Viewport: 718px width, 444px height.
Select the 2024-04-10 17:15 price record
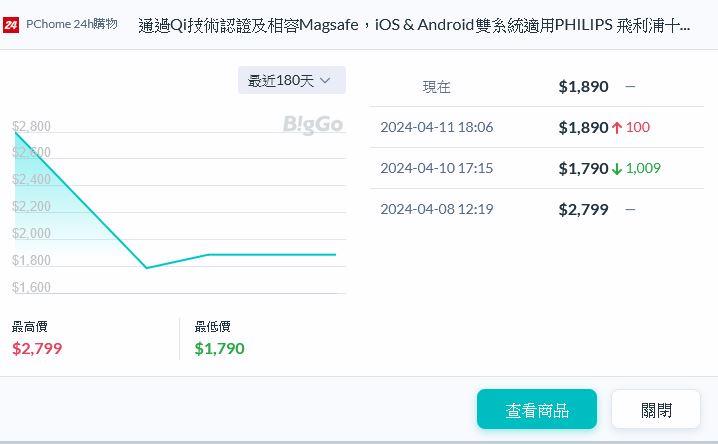pos(436,169)
